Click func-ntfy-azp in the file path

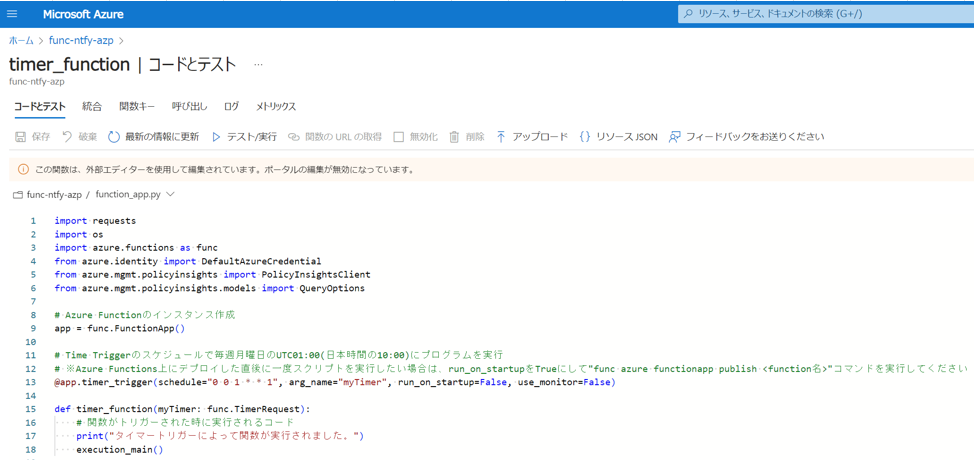55,194
